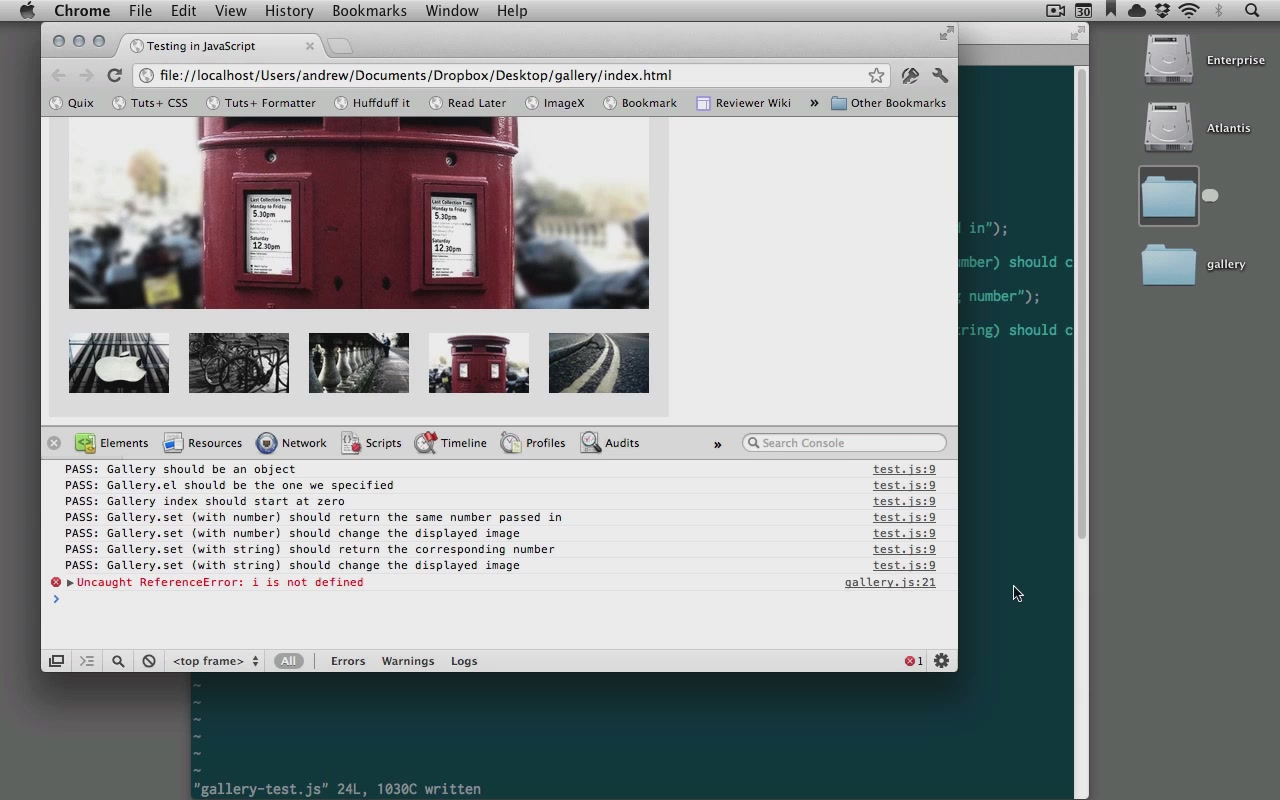
Task: Close the Testing in JavaScript tab
Action: coord(309,46)
